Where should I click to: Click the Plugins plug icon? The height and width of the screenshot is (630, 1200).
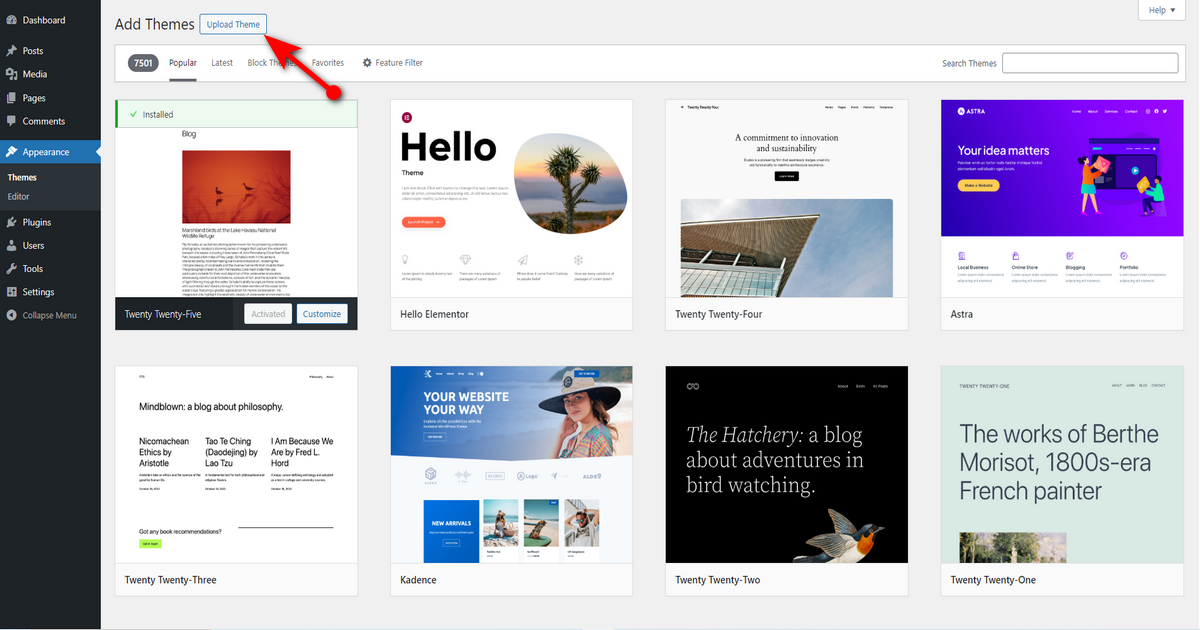11,222
